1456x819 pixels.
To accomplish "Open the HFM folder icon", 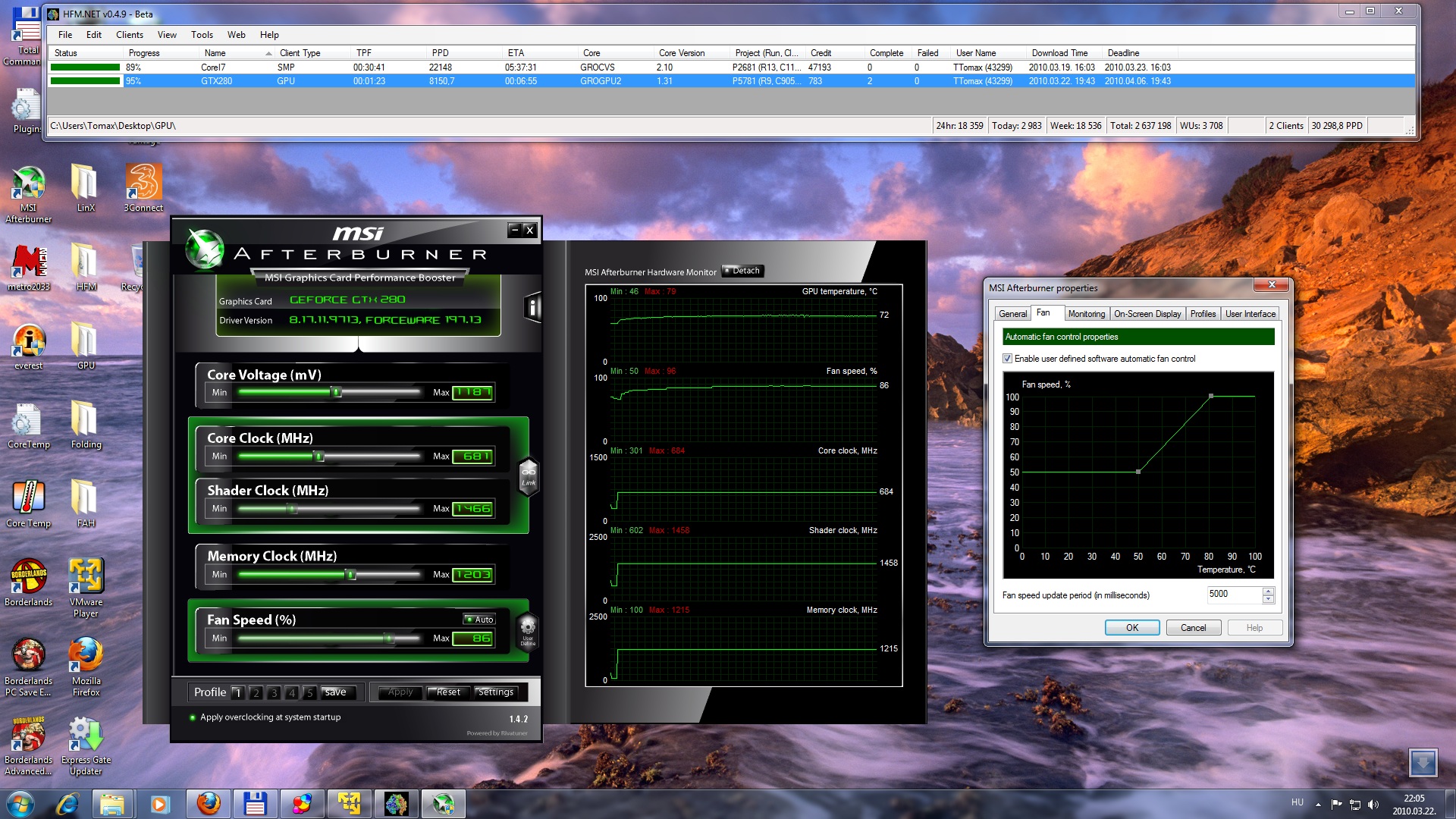I will (85, 267).
